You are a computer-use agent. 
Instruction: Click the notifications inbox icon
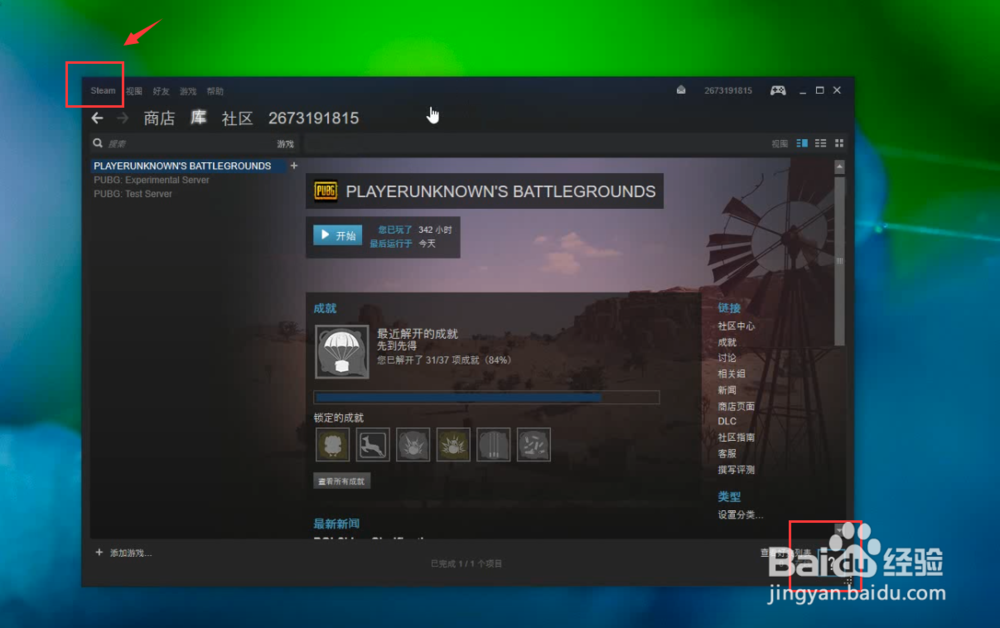[x=681, y=90]
